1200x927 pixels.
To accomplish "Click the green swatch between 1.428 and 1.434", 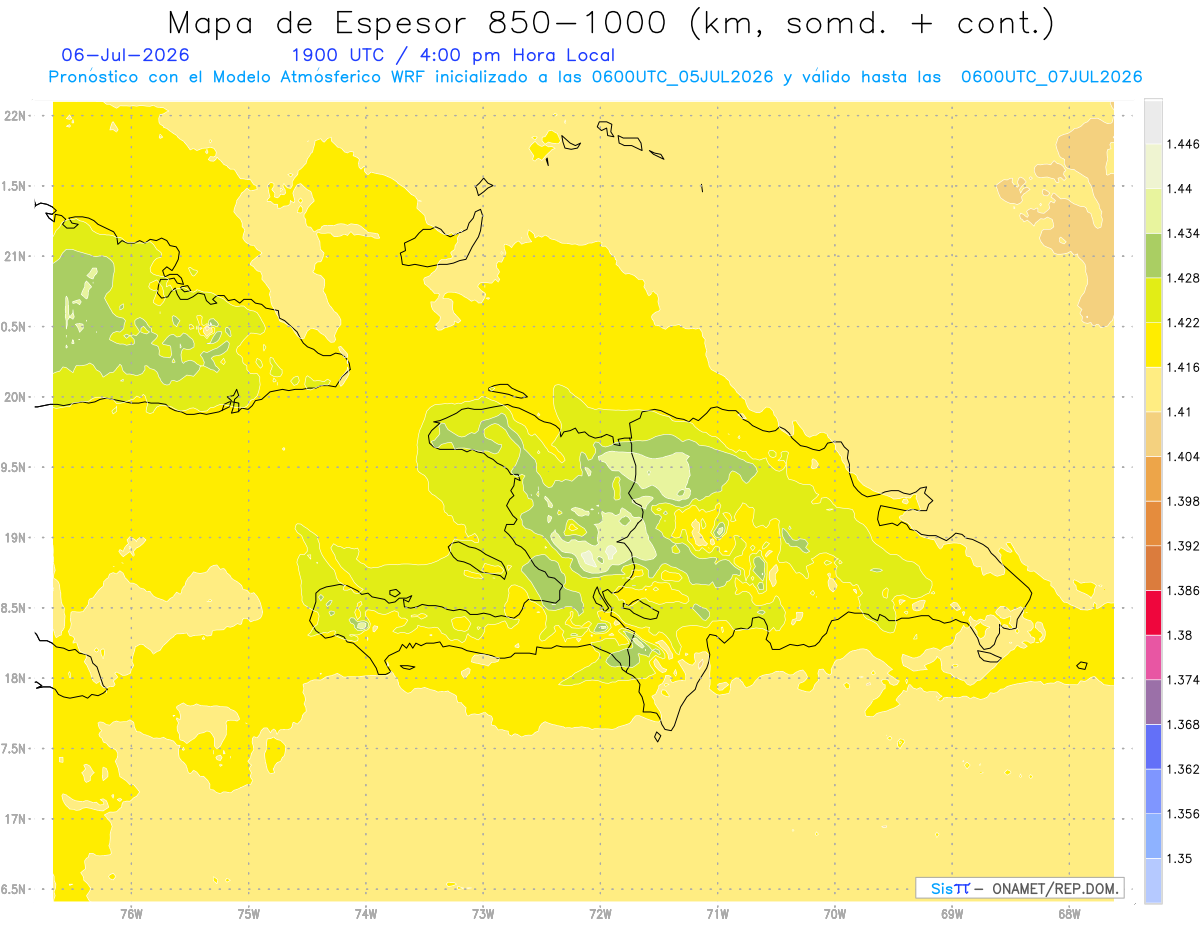I will point(1153,255).
